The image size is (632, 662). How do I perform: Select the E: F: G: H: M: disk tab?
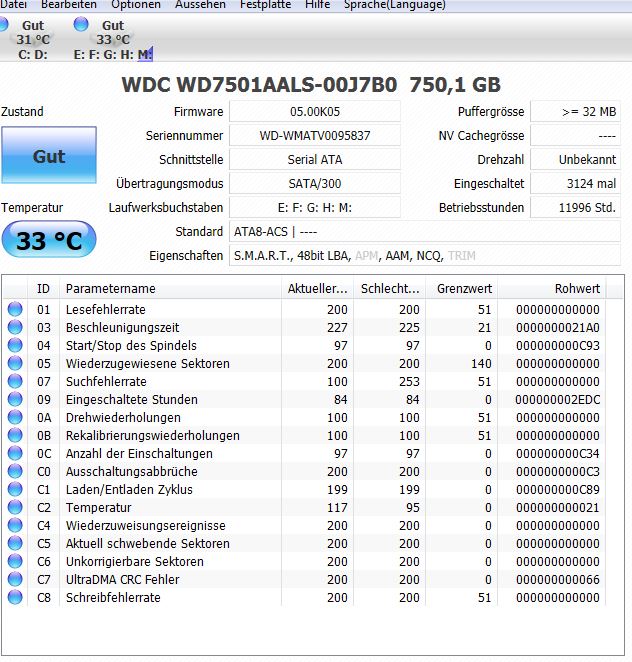tap(113, 39)
